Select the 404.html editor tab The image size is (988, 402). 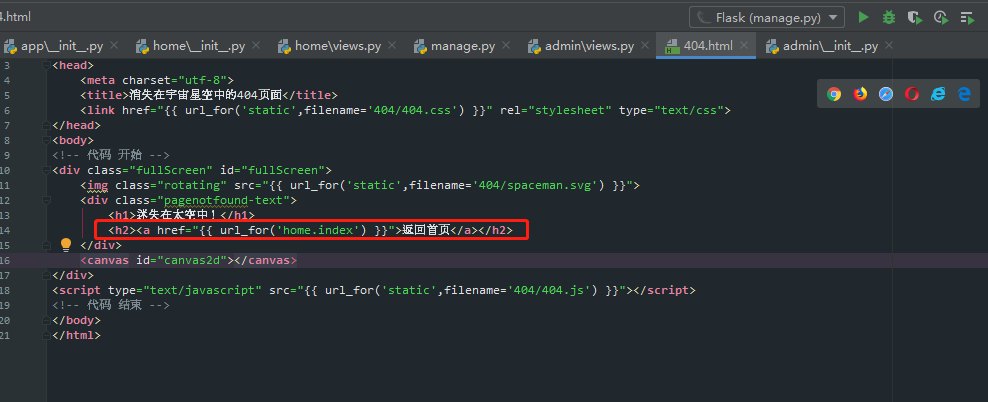(x=708, y=46)
